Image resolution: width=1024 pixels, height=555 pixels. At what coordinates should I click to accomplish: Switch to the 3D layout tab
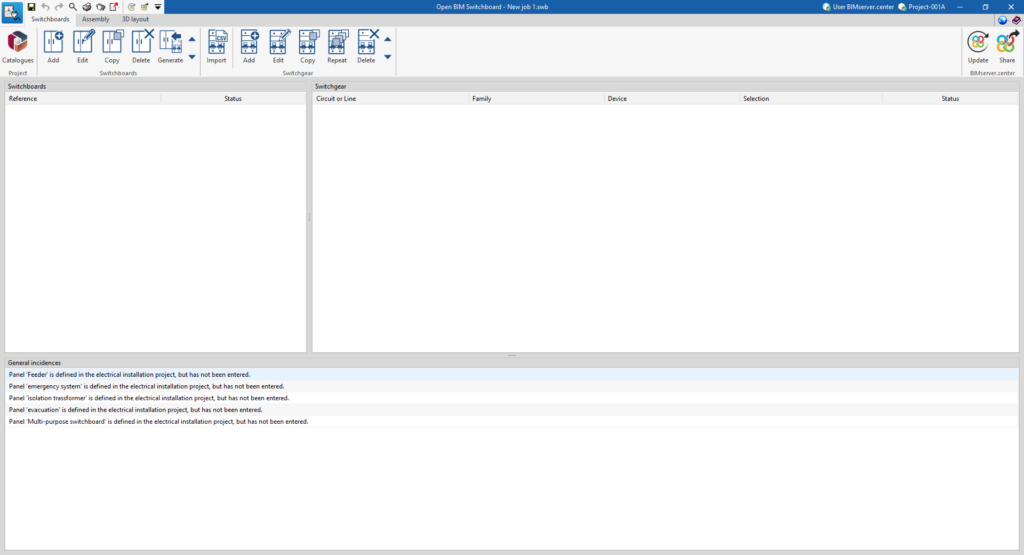[x=135, y=20]
